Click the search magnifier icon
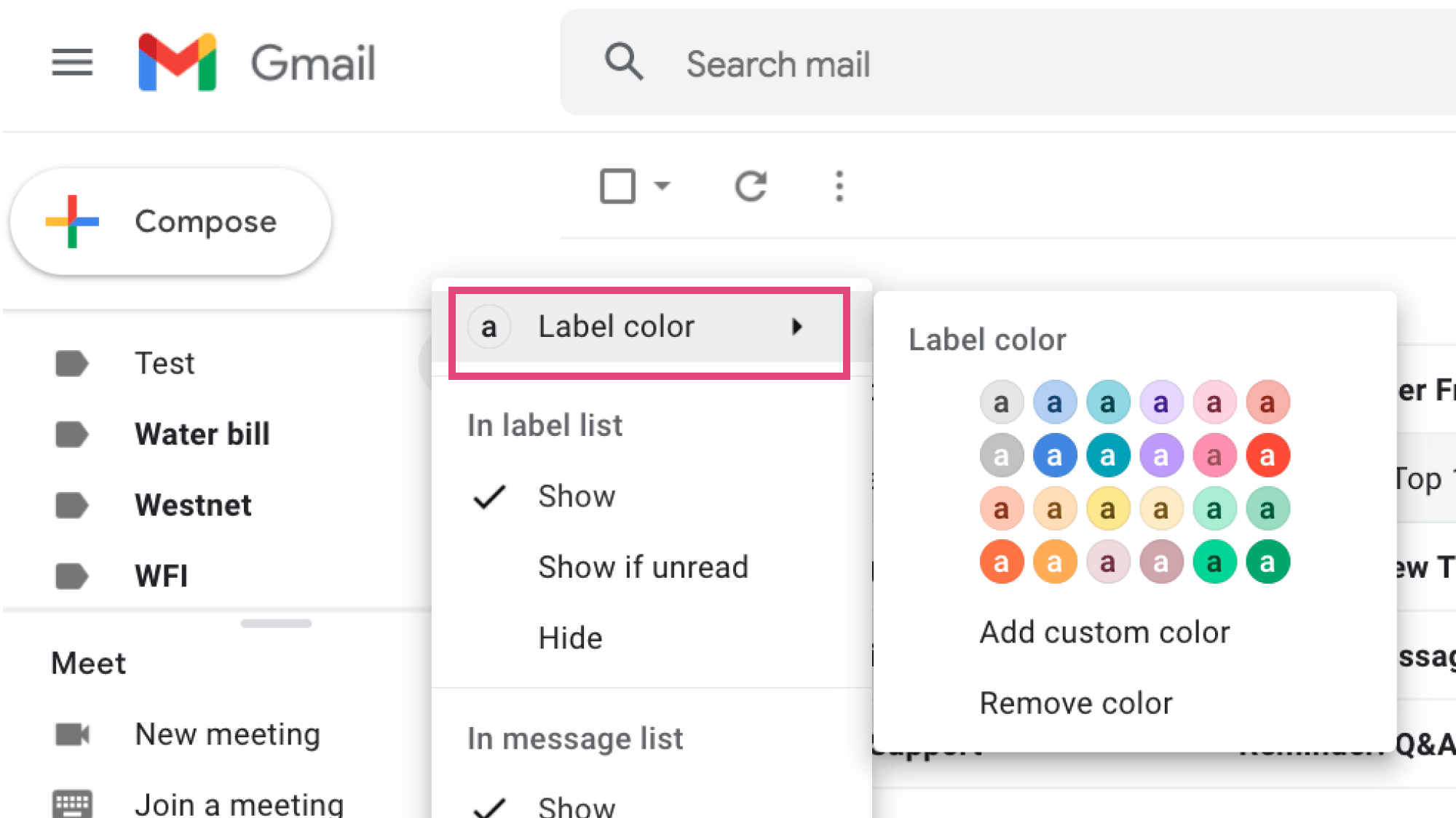This screenshot has width=1456, height=818. click(x=624, y=62)
